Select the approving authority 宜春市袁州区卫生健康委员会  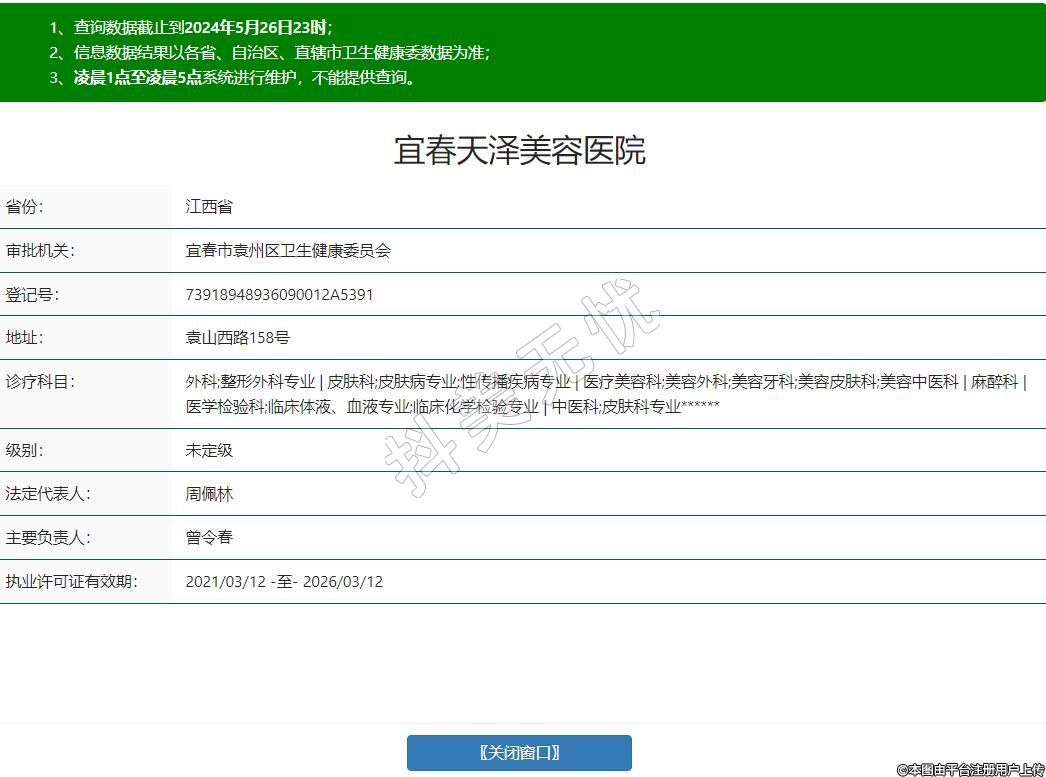[288, 251]
